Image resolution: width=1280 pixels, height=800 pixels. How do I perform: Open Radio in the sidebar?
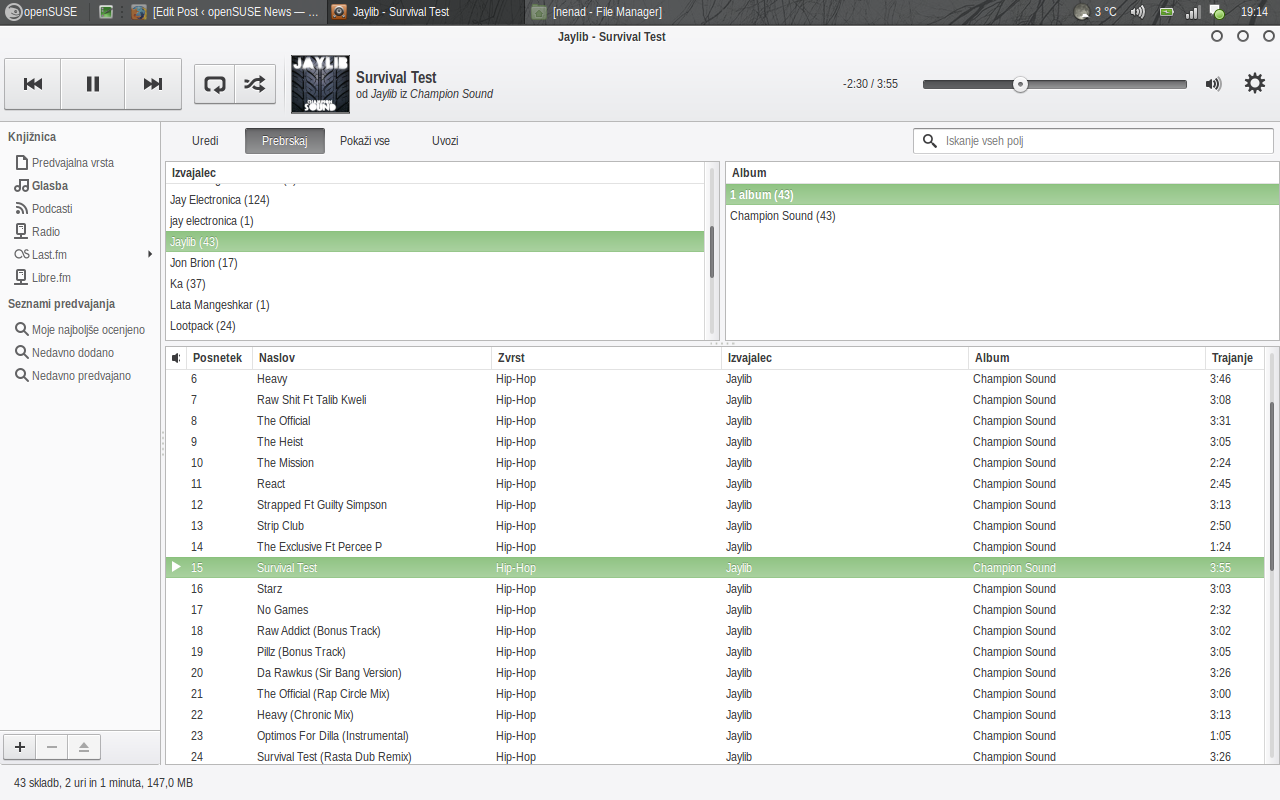click(x=45, y=232)
